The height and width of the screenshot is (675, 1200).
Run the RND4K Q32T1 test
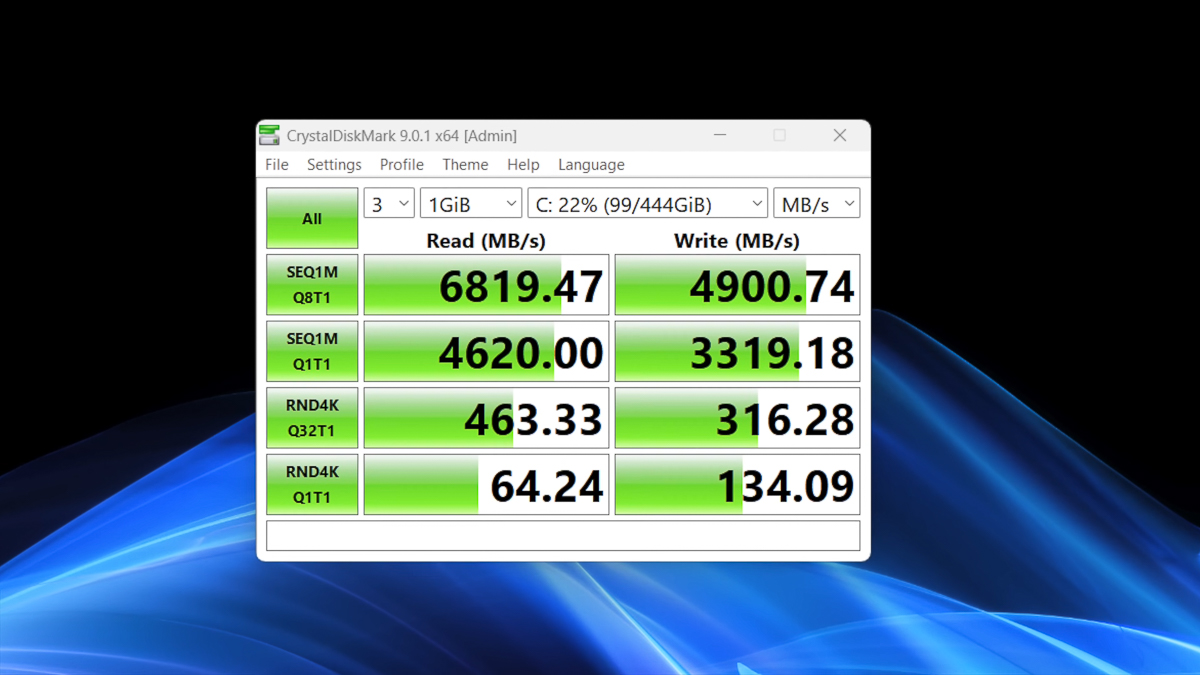pos(312,418)
